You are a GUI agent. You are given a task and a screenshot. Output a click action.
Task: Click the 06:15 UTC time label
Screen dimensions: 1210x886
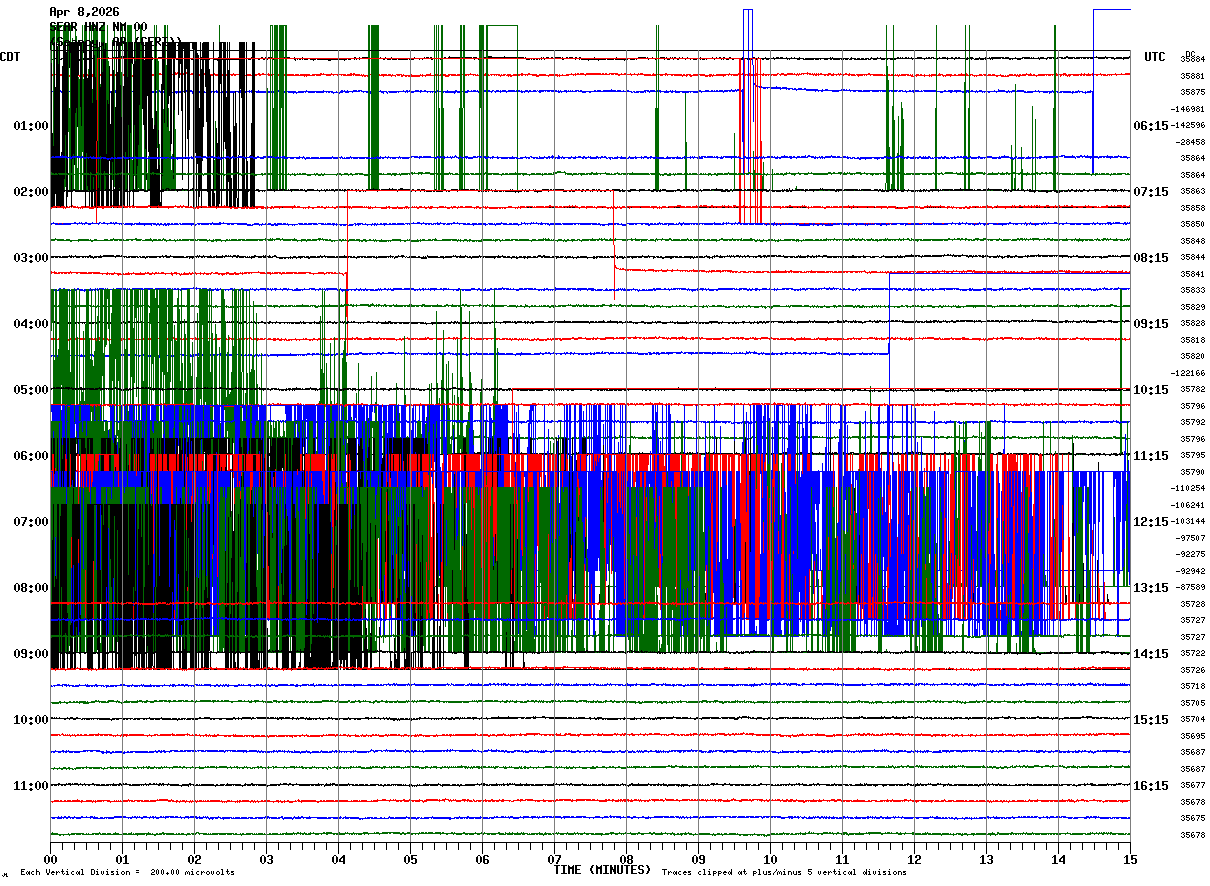click(1150, 126)
